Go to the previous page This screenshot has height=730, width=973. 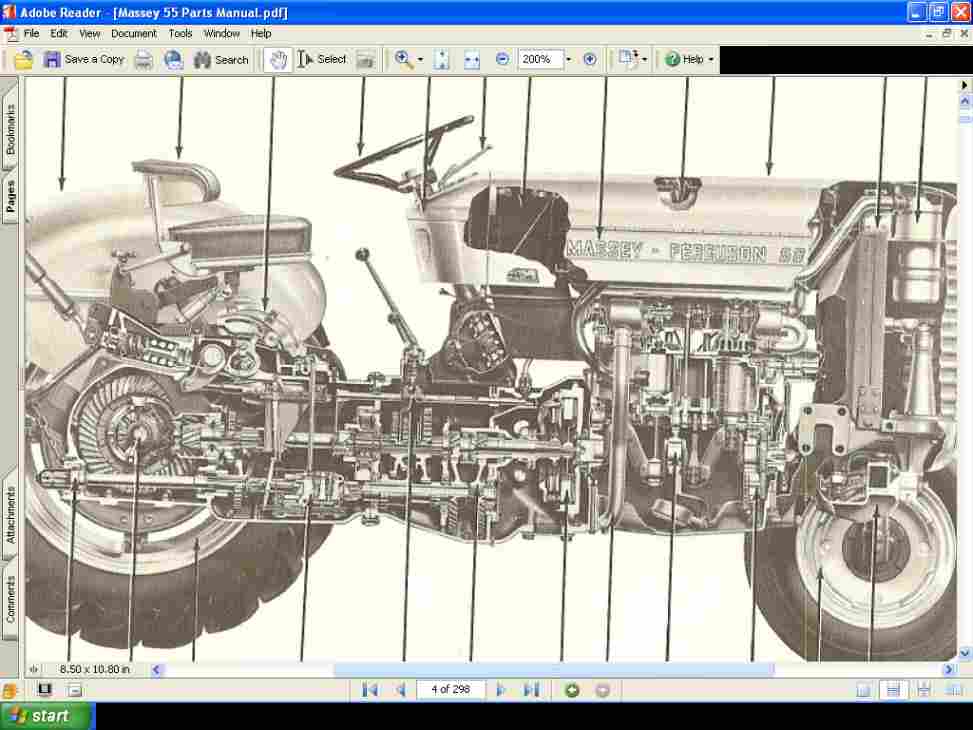(401, 690)
